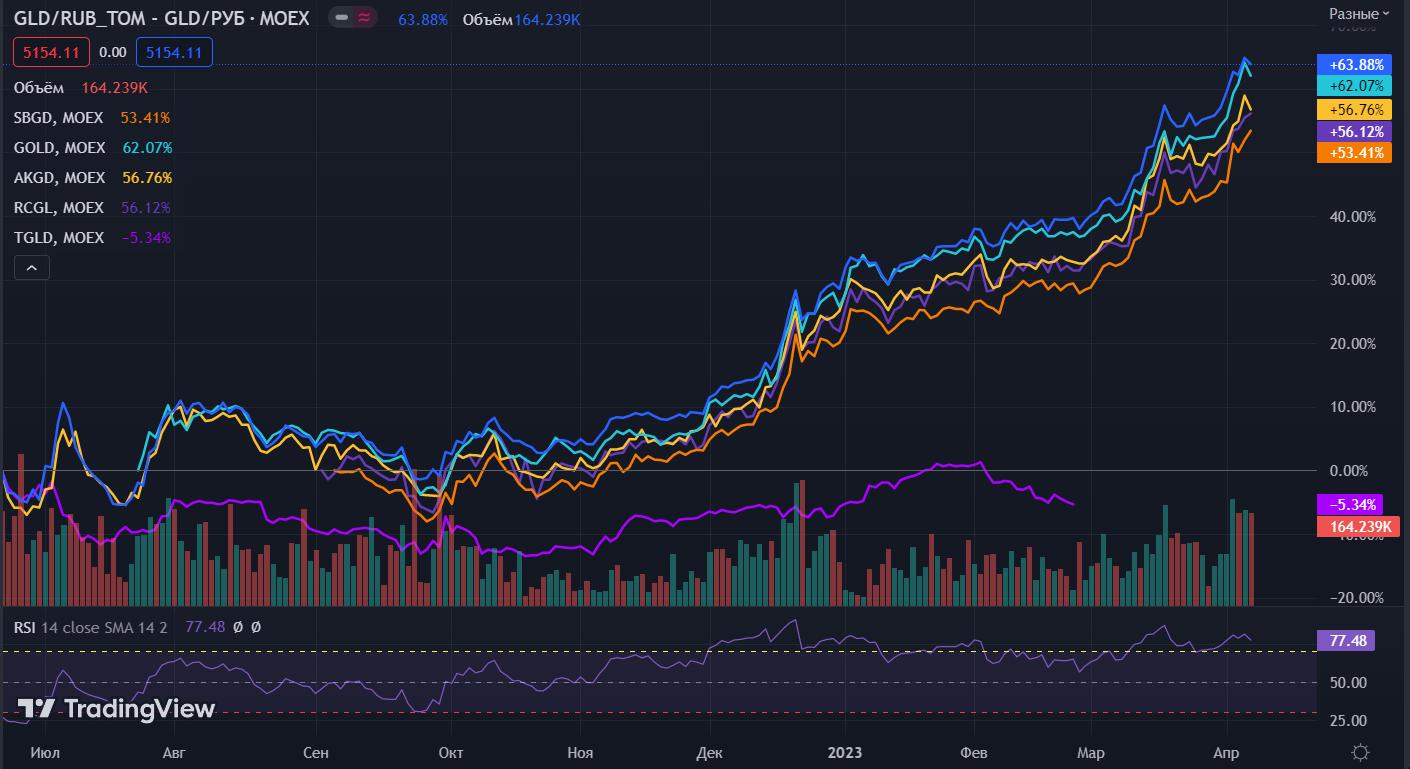This screenshot has width=1410, height=769.
Task: Click the first RSI null value symbol
Action: point(237,627)
